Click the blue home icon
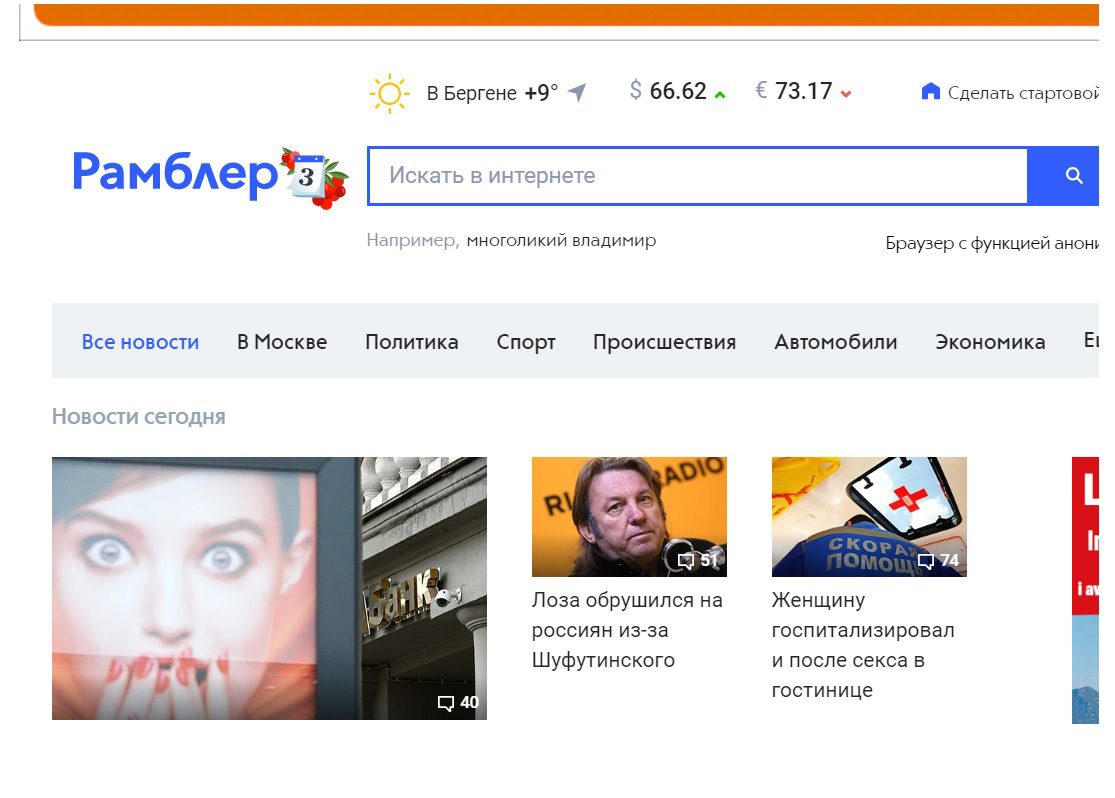 [x=930, y=91]
